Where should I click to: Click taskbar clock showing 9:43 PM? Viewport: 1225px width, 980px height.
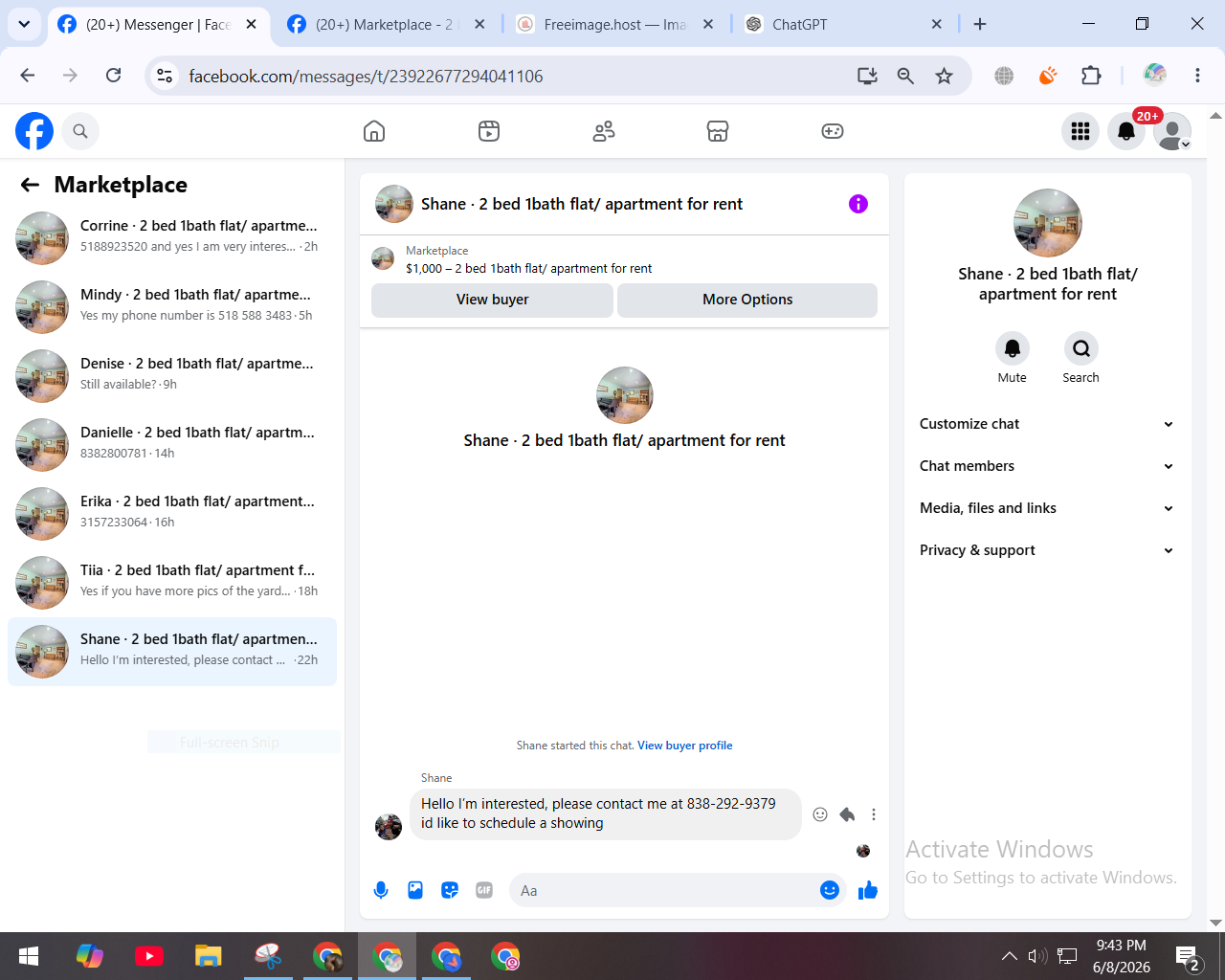coord(1122,956)
